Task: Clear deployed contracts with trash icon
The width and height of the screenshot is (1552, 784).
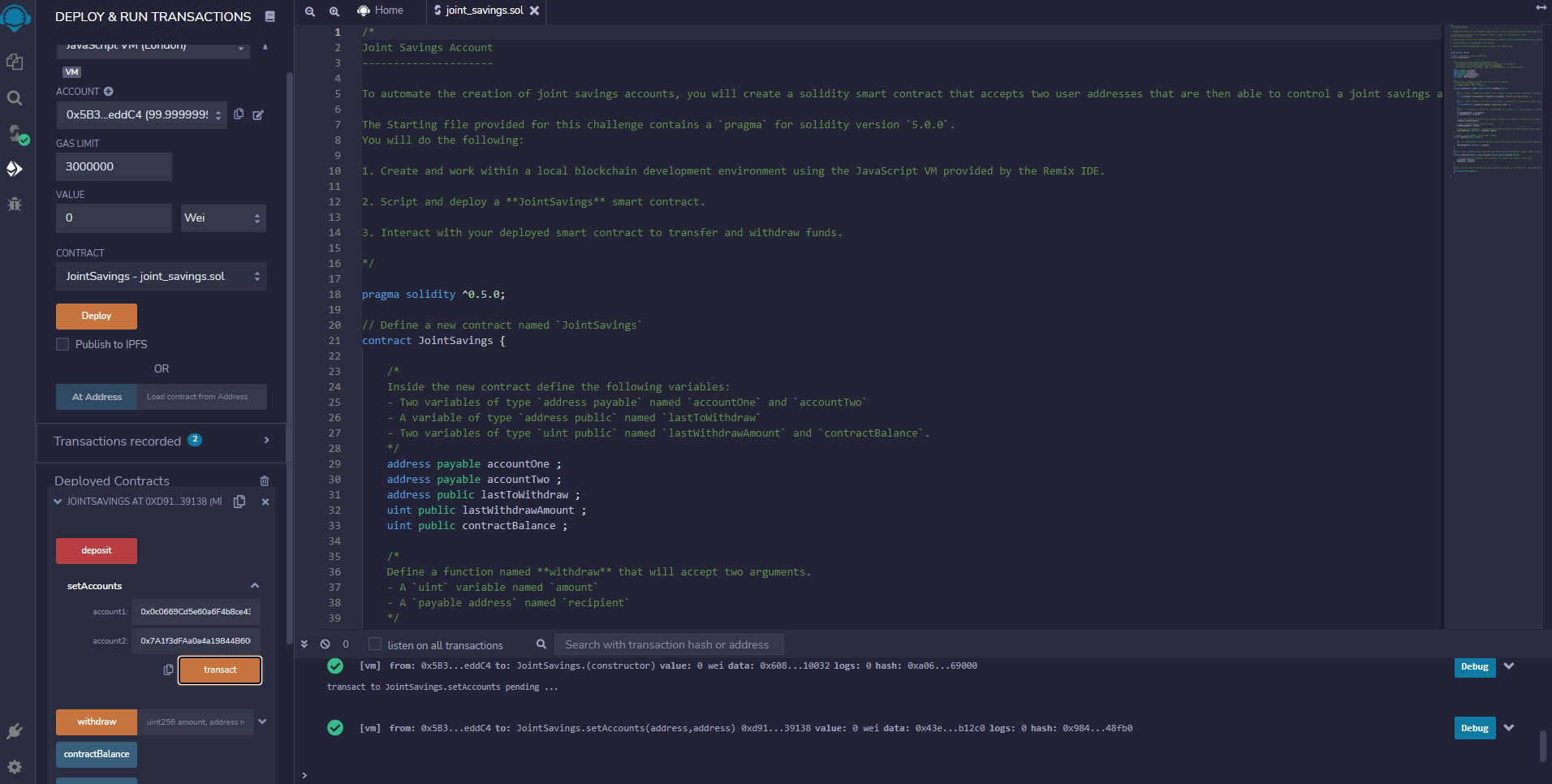Action: tap(265, 481)
